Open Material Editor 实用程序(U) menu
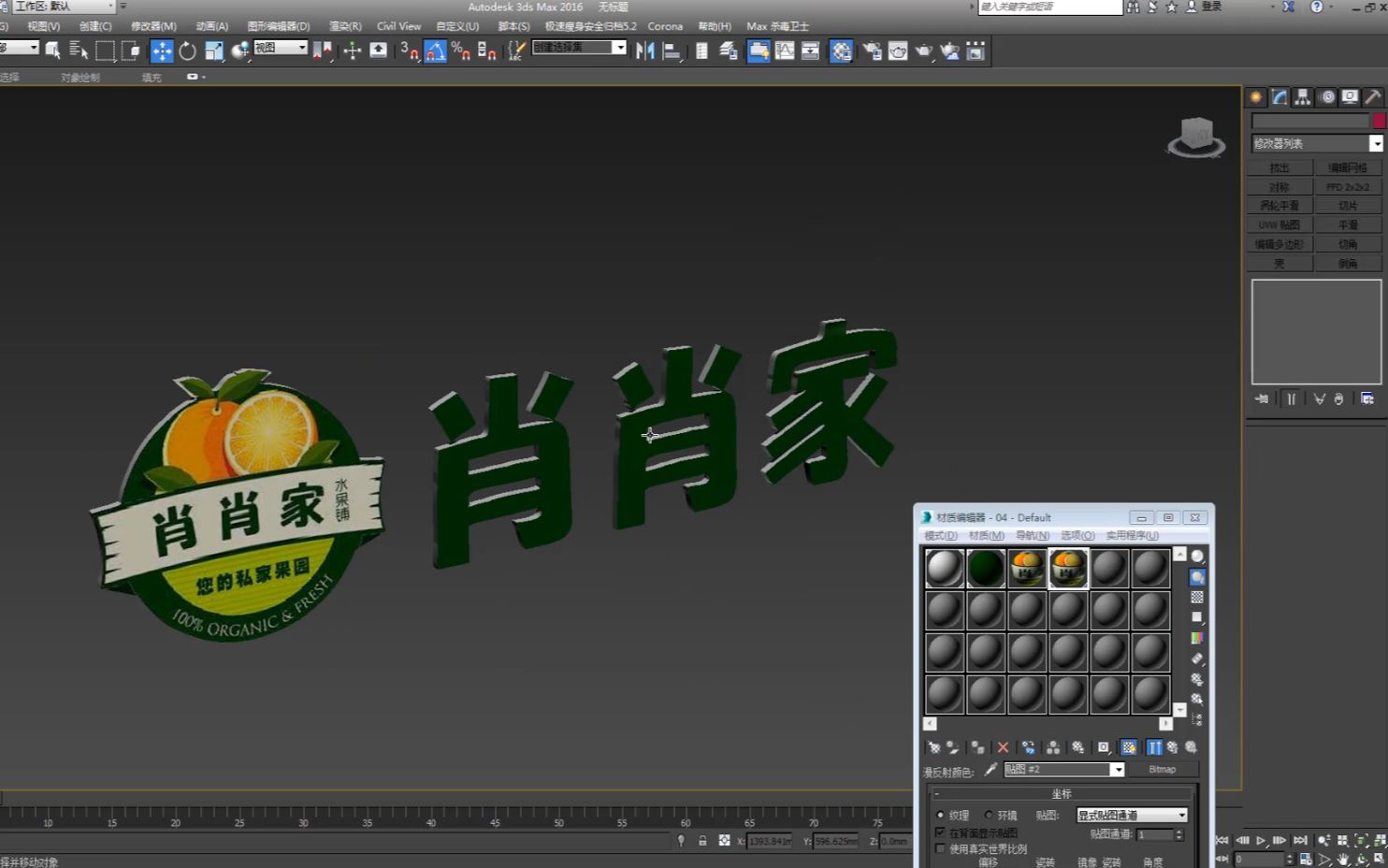This screenshot has width=1388, height=868. pos(1132,536)
